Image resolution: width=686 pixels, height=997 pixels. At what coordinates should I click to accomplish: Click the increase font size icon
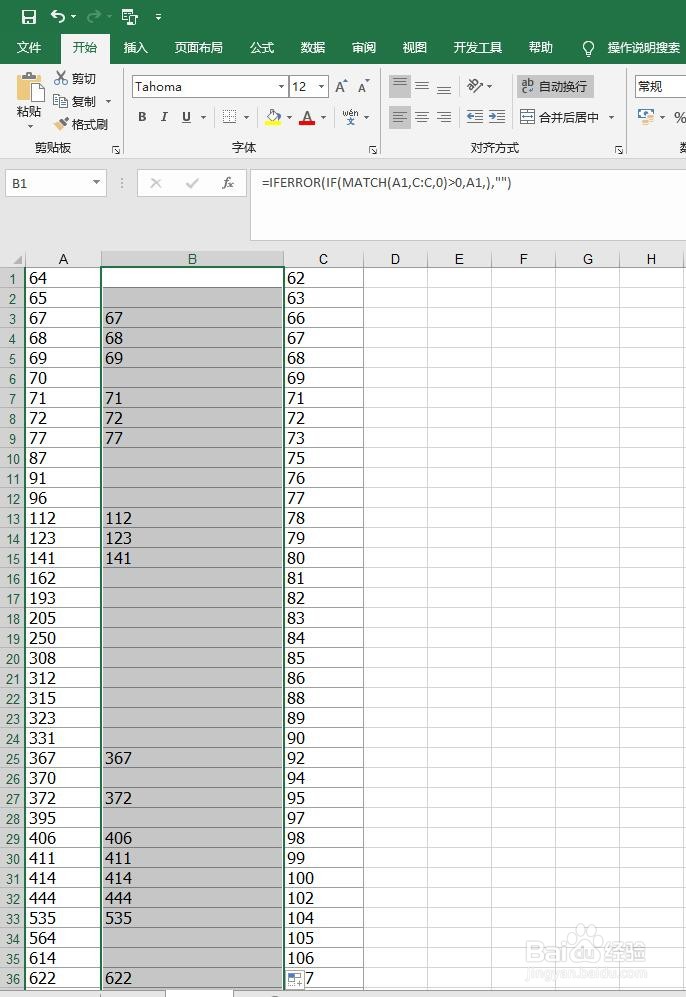point(341,86)
